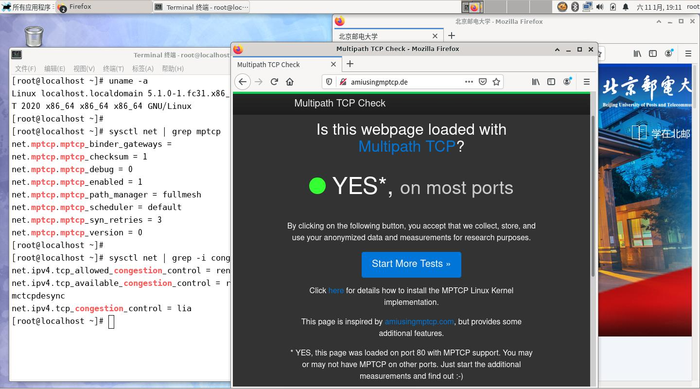Image resolution: width=700 pixels, height=389 pixels.
Task: Open Library in the 北京邮电大学 Firefox window
Action: click(638, 54)
